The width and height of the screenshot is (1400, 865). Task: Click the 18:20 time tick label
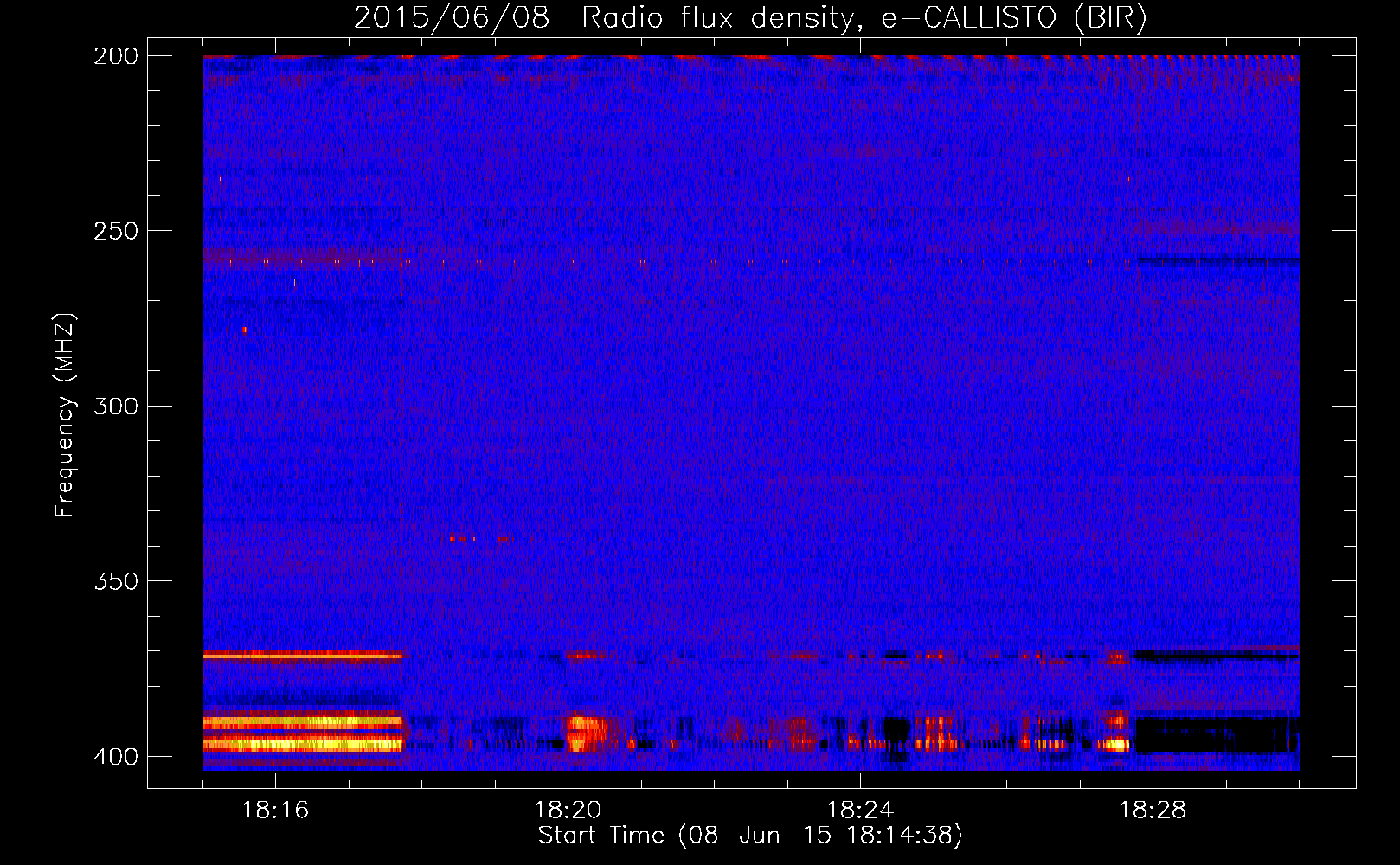pos(568,811)
